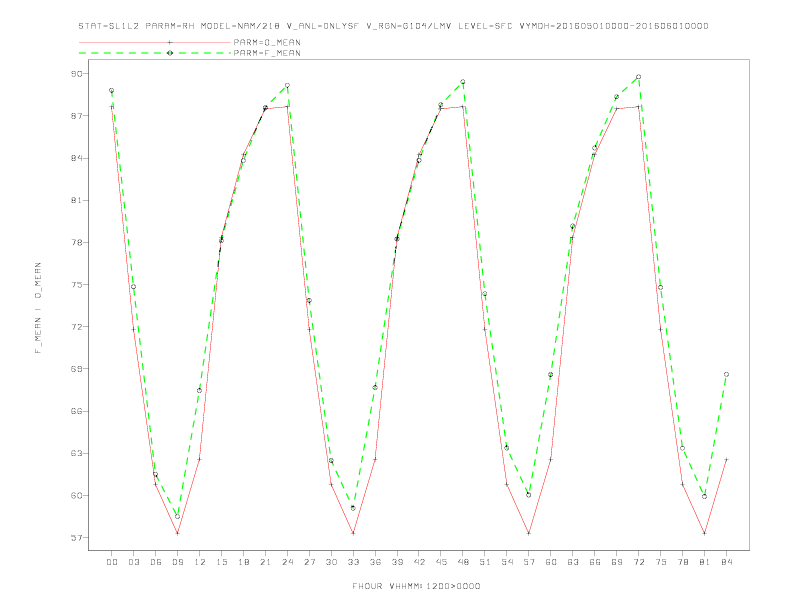Click the y-axis tick label 90
This screenshot has width=792, height=612.
click(76, 74)
